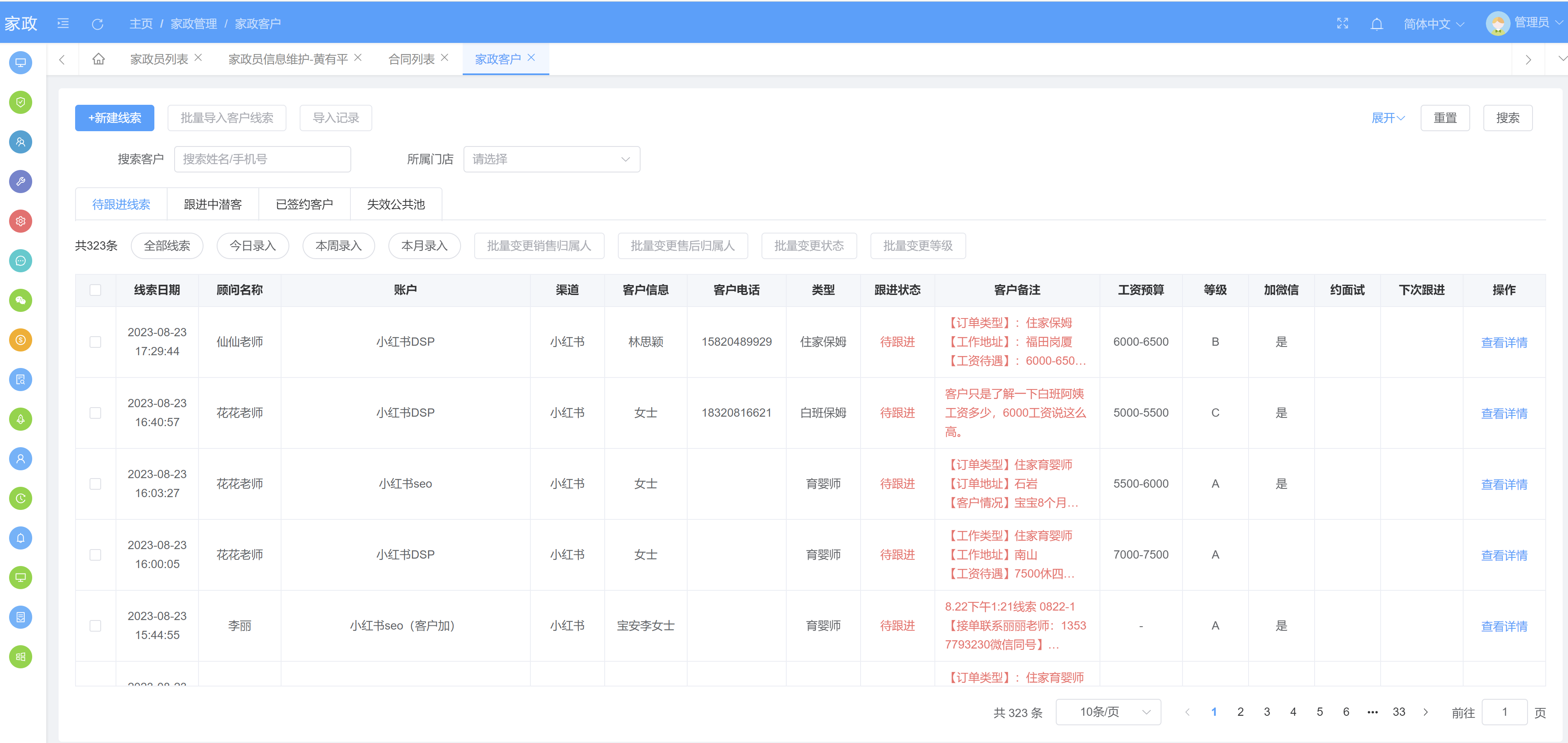The image size is (1568, 743).
Task: Click the 搜索姓名/手机号 input field
Action: (263, 159)
